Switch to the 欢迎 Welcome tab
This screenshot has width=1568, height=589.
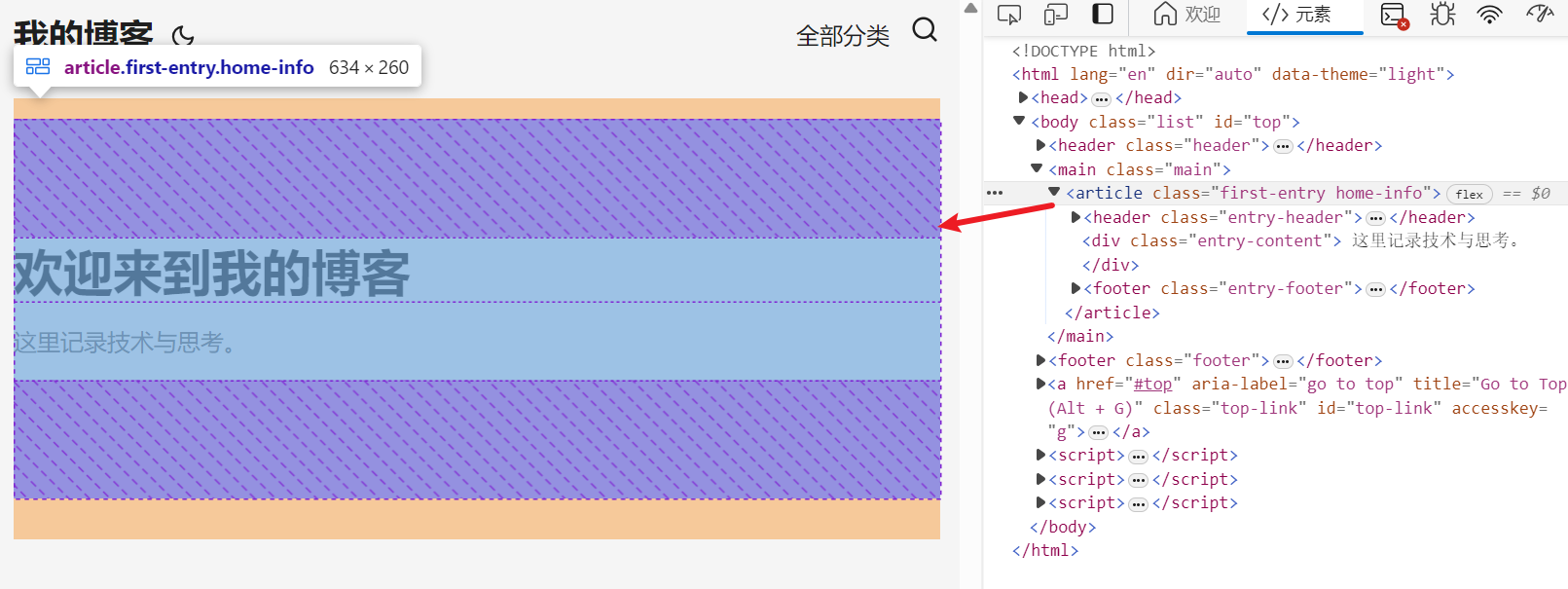click(1186, 15)
